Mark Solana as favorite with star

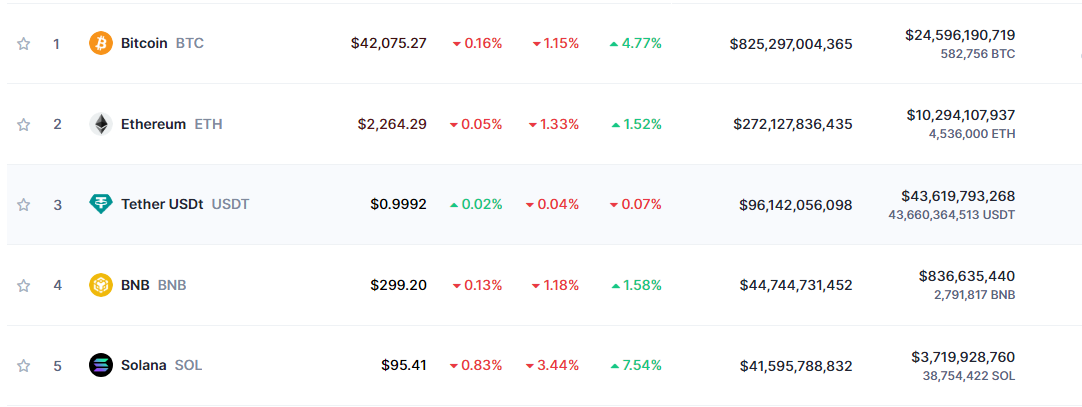tap(23, 366)
